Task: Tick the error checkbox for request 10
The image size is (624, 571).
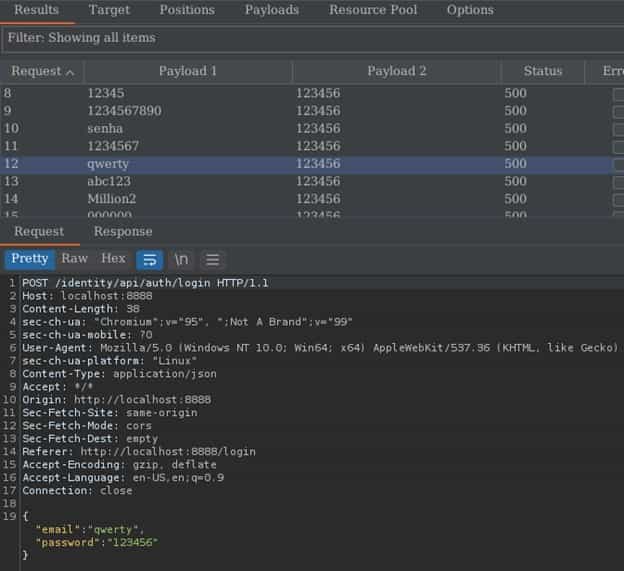Action: 618,129
